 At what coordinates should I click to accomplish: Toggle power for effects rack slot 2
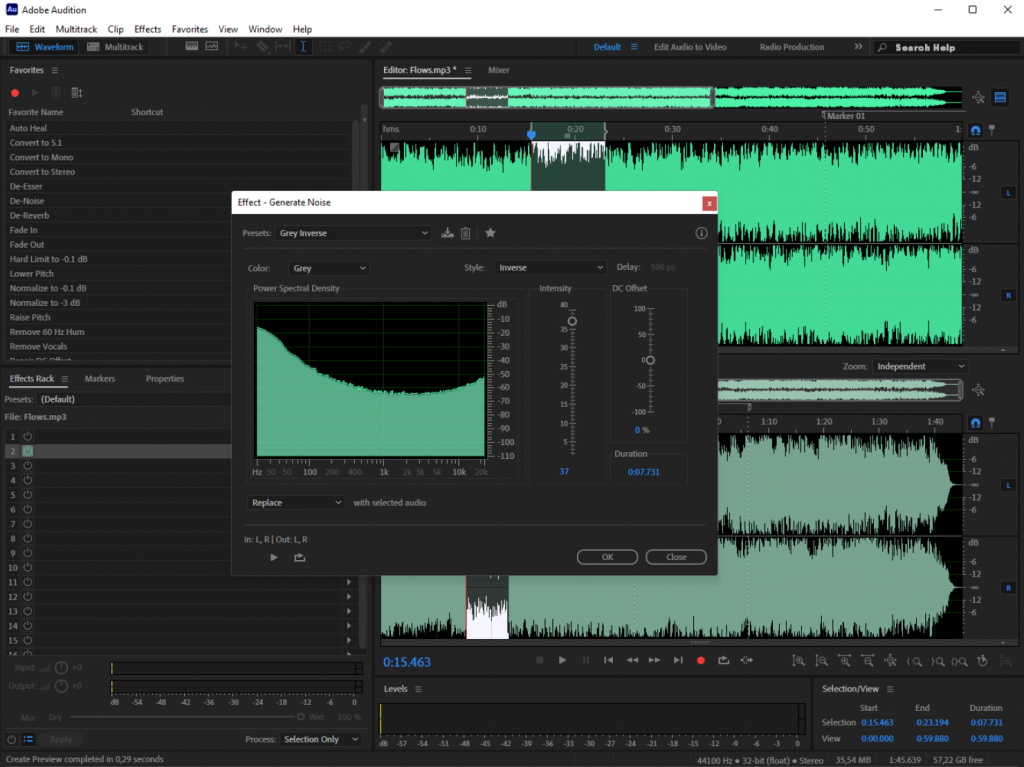pos(28,452)
